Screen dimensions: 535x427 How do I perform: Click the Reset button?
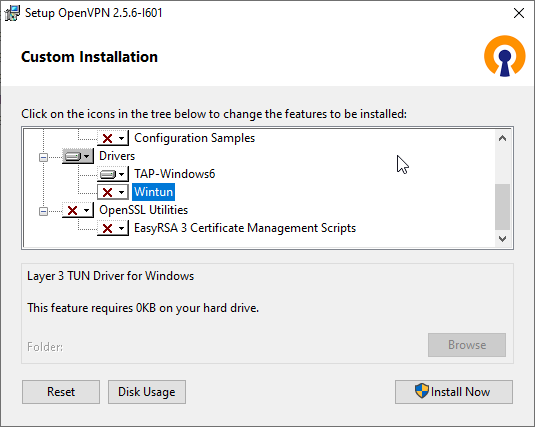(61, 392)
